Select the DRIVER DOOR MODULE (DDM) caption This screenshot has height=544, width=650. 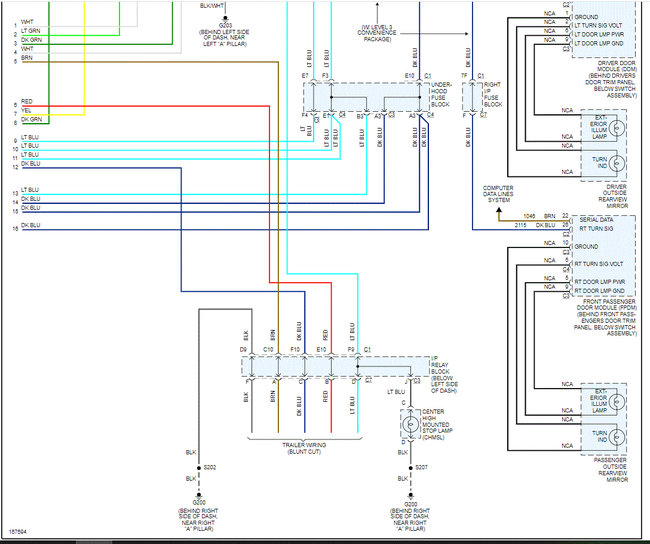(611, 79)
